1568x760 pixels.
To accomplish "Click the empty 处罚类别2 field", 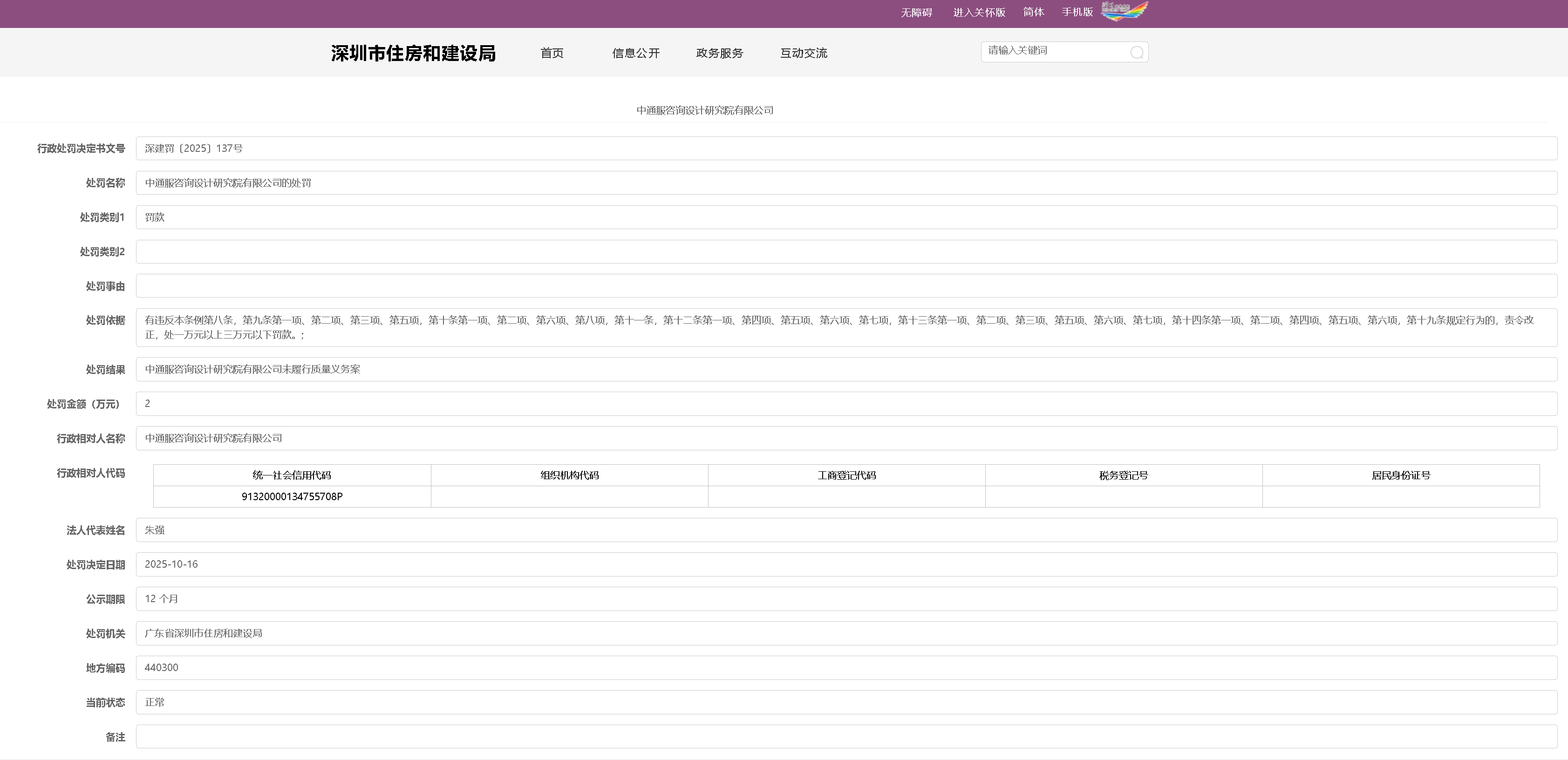I will (x=846, y=252).
